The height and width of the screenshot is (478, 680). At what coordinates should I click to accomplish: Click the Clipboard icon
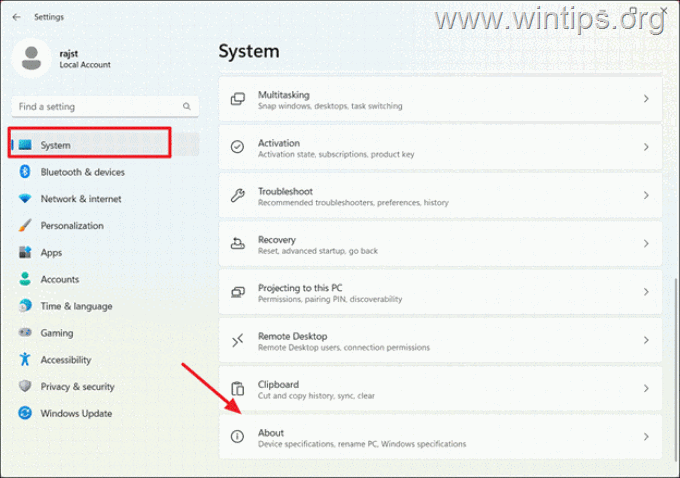[x=238, y=389]
